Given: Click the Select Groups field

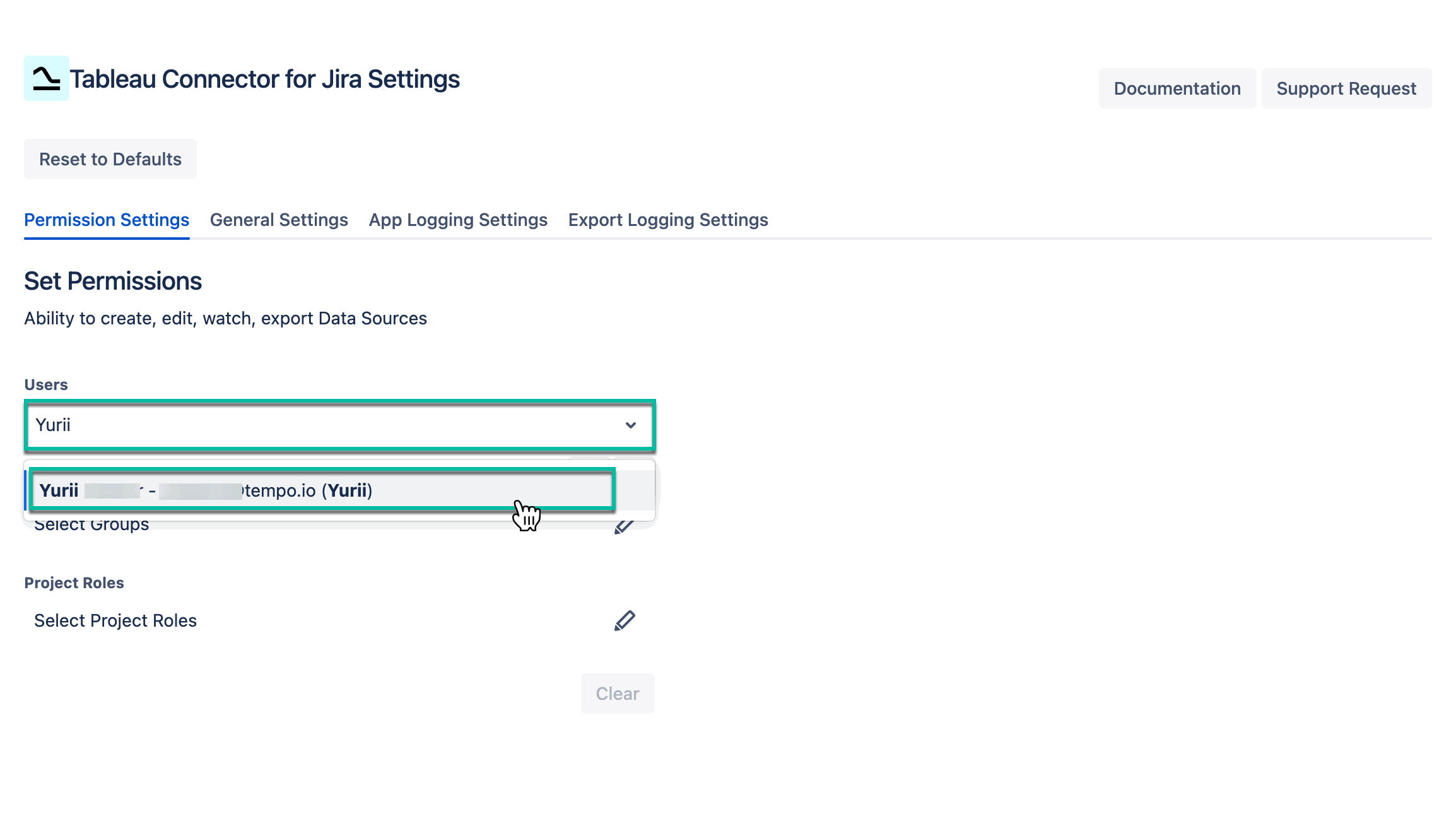Looking at the screenshot, I should [x=91, y=524].
